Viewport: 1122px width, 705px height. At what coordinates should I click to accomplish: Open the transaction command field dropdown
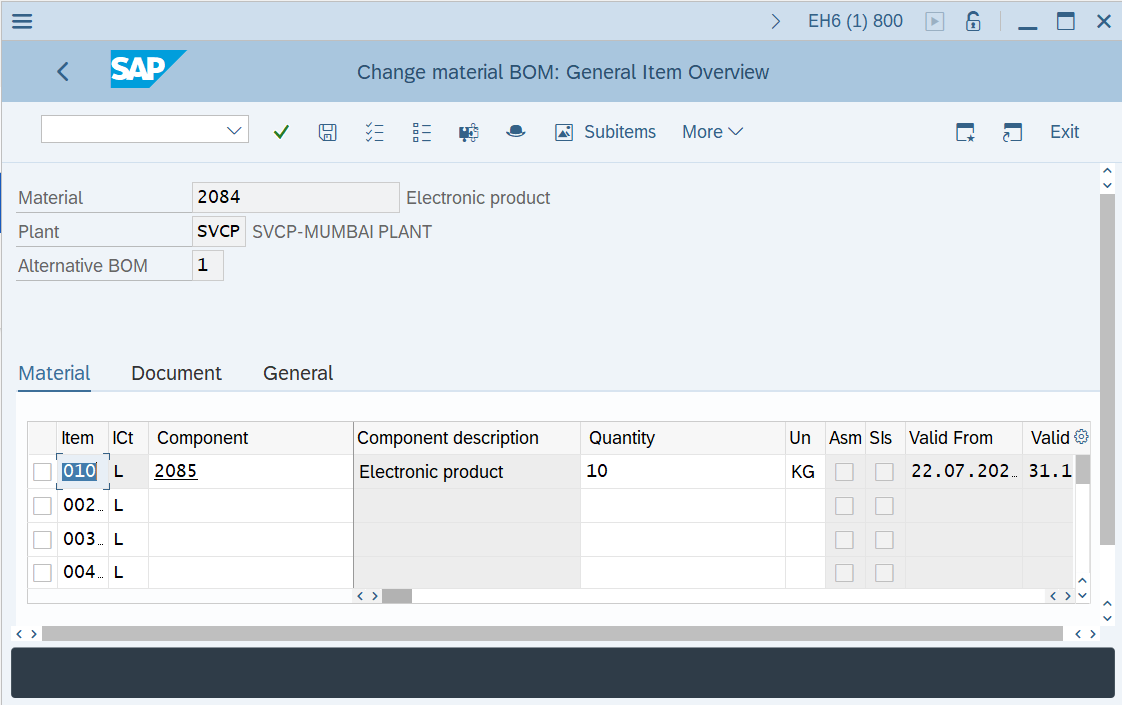pyautogui.click(x=235, y=130)
